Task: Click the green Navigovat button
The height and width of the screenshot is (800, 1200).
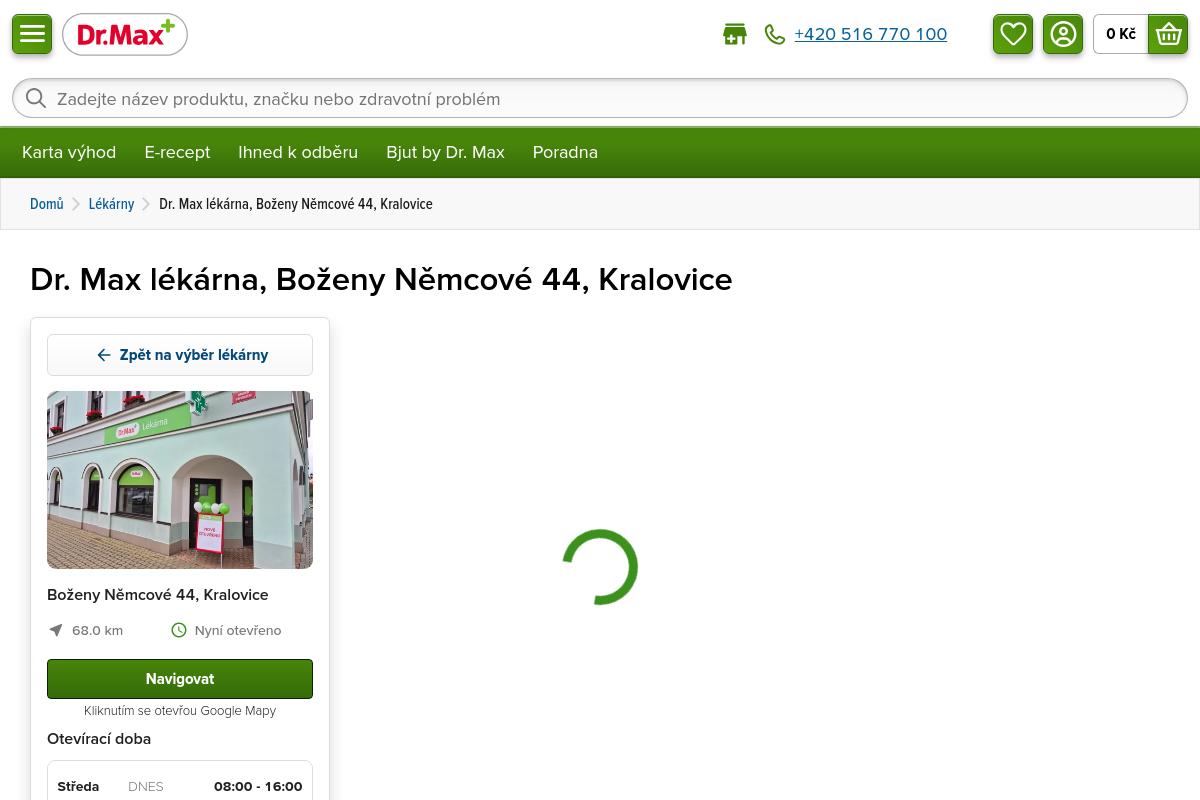Action: tap(180, 679)
